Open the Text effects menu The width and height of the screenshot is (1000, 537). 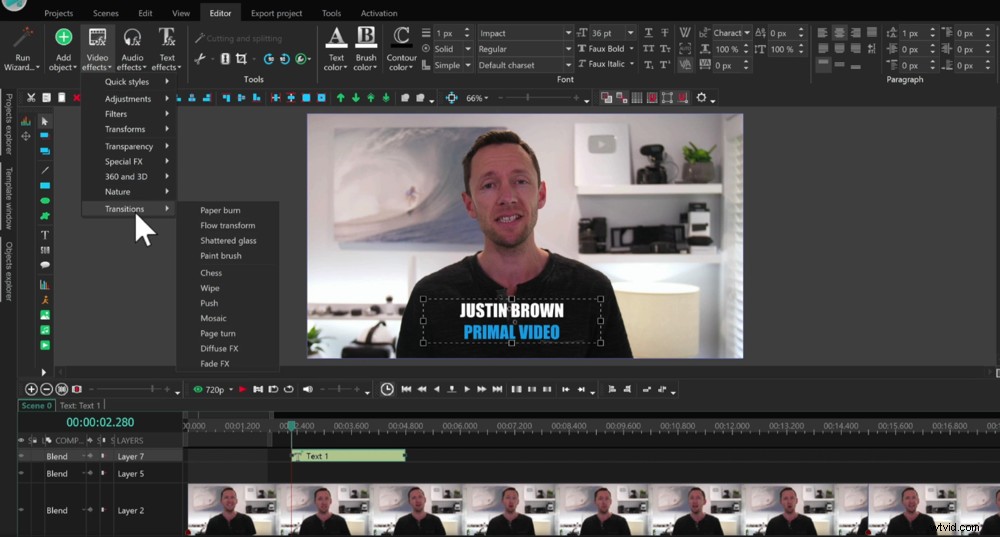pos(166,50)
